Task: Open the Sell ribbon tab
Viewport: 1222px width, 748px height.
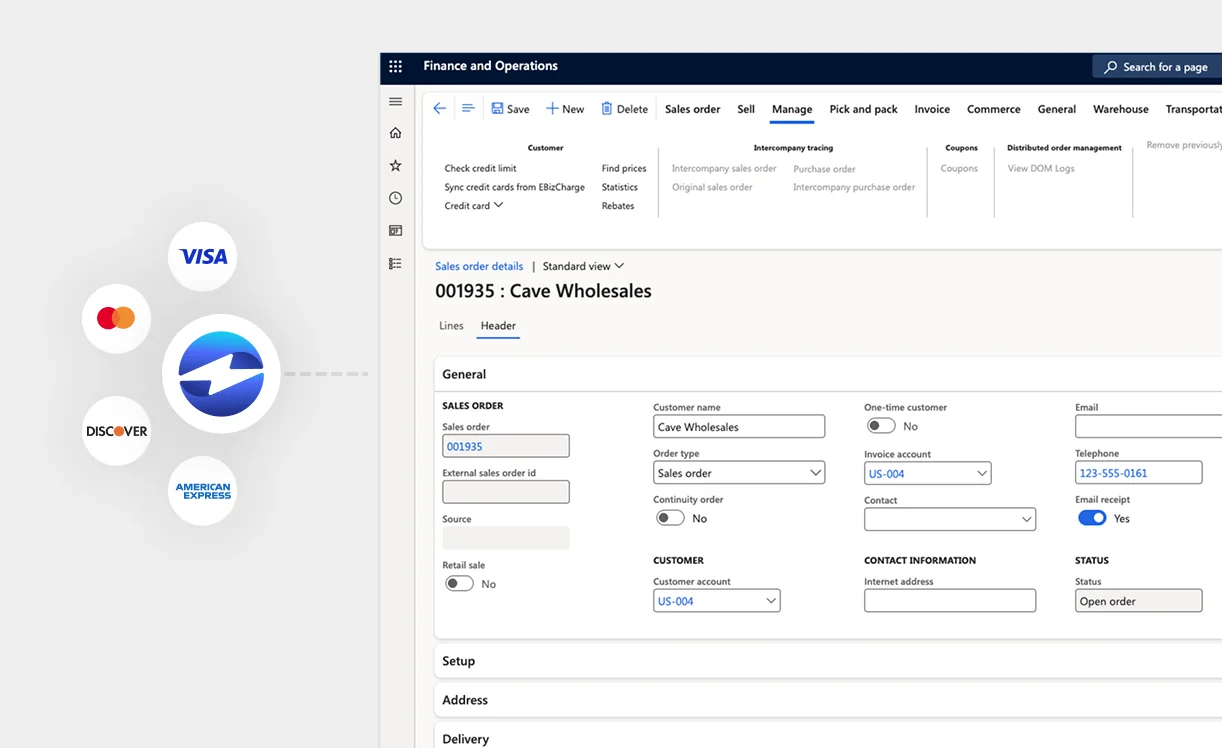Action: tap(746, 109)
